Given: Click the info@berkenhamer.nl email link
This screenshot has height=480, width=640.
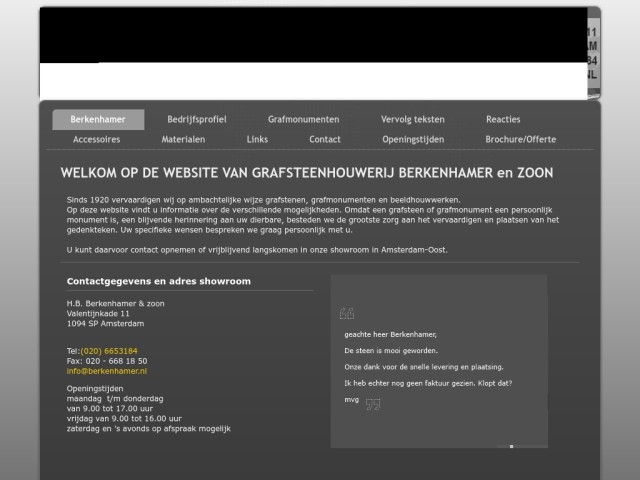Looking at the screenshot, I should [106, 370].
